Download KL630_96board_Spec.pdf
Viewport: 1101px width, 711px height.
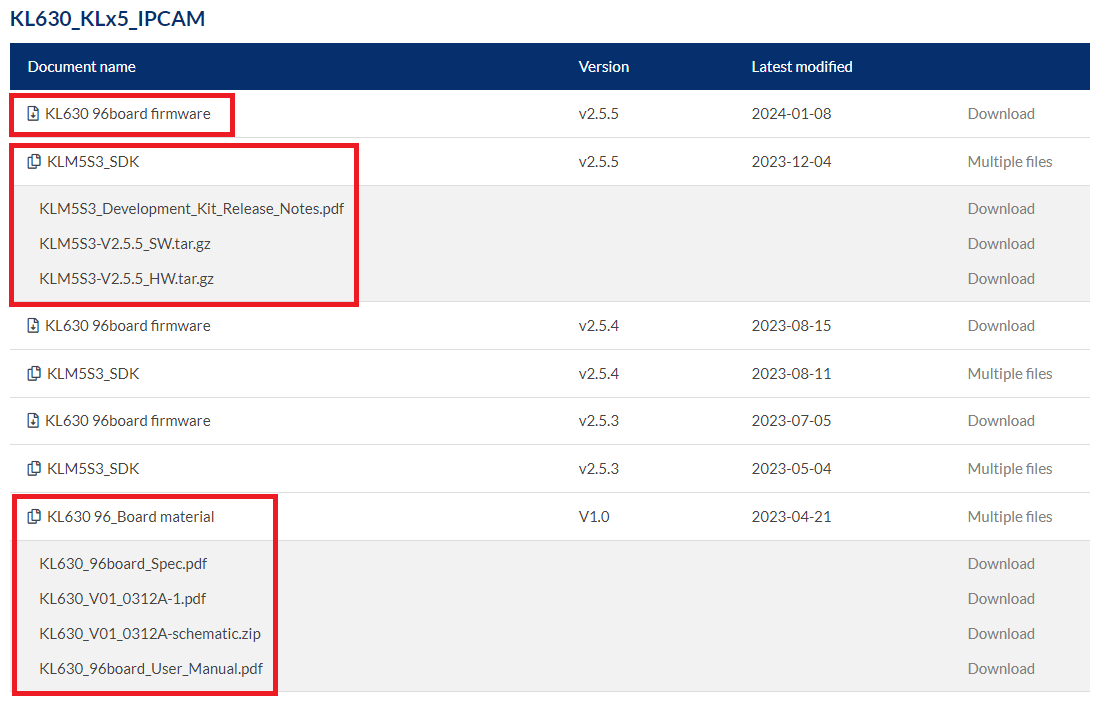[1001, 564]
